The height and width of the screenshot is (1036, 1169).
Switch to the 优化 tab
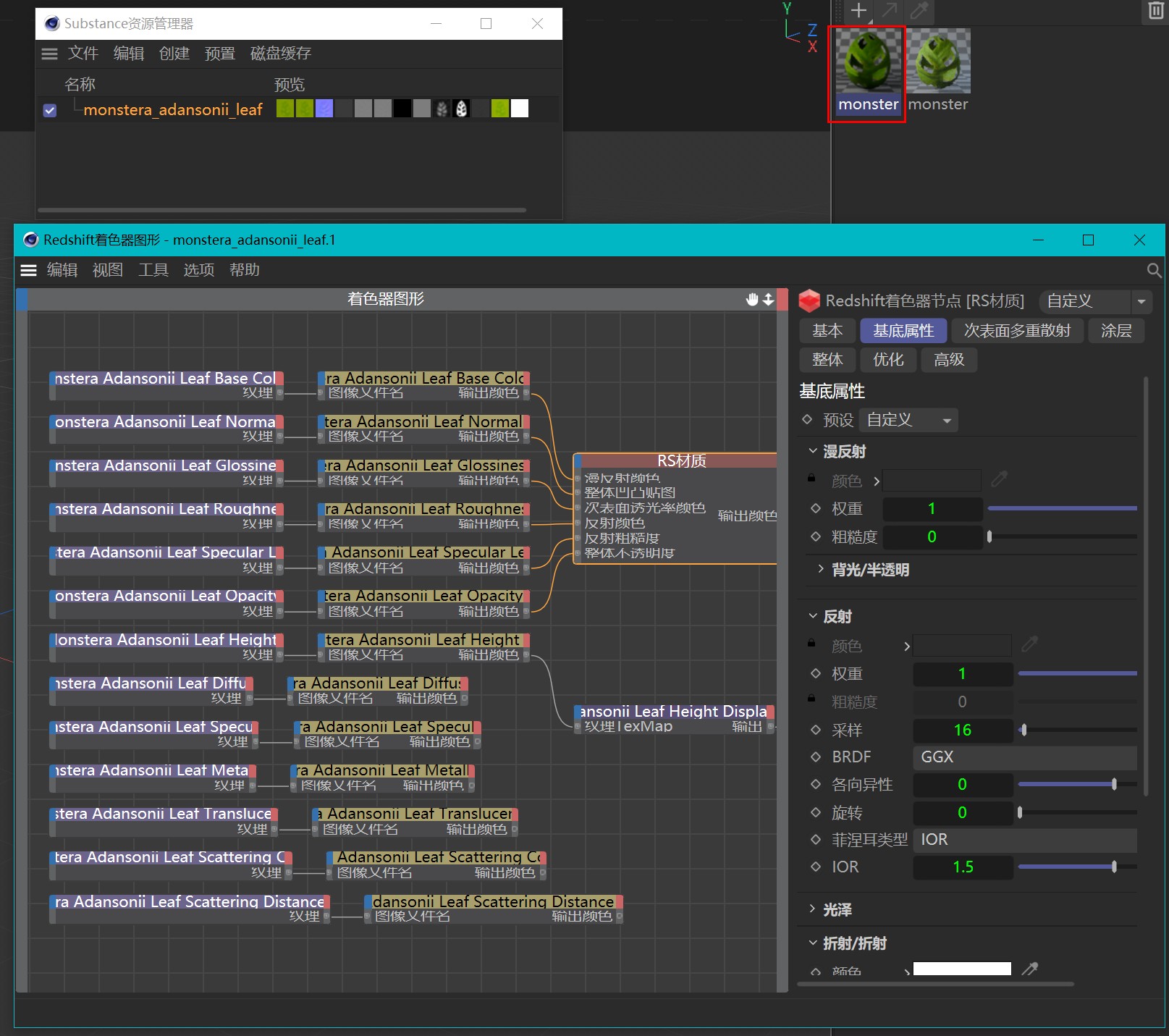tap(888, 360)
